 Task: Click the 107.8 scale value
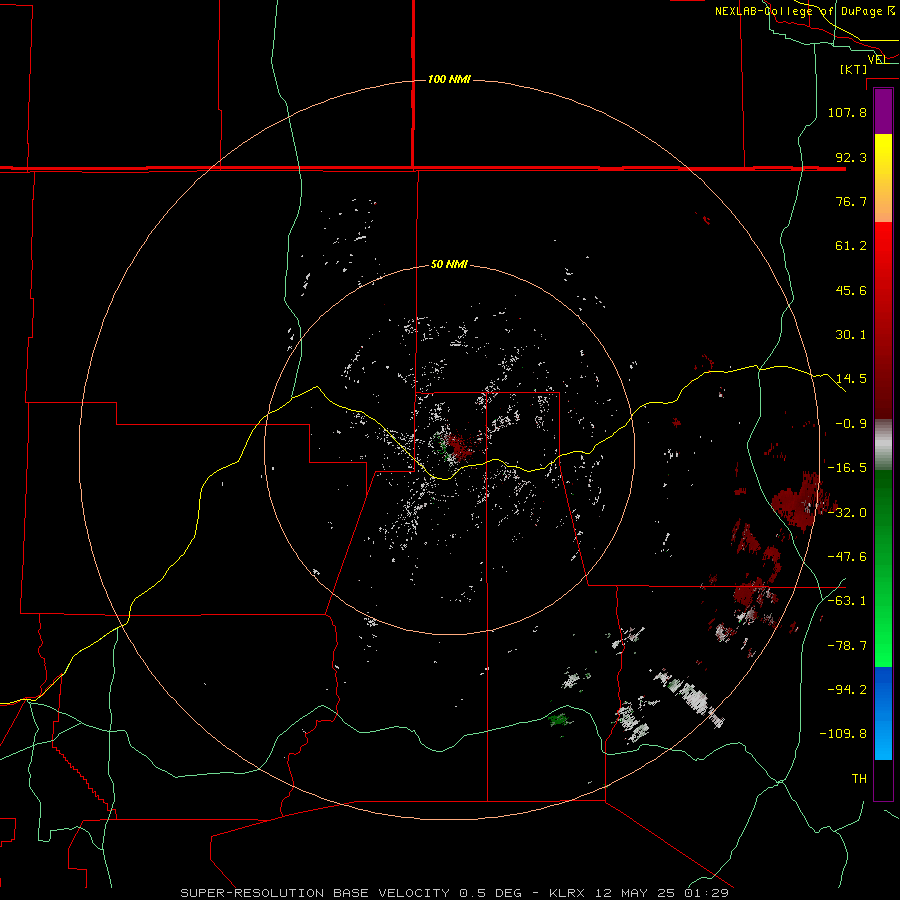coord(847,112)
